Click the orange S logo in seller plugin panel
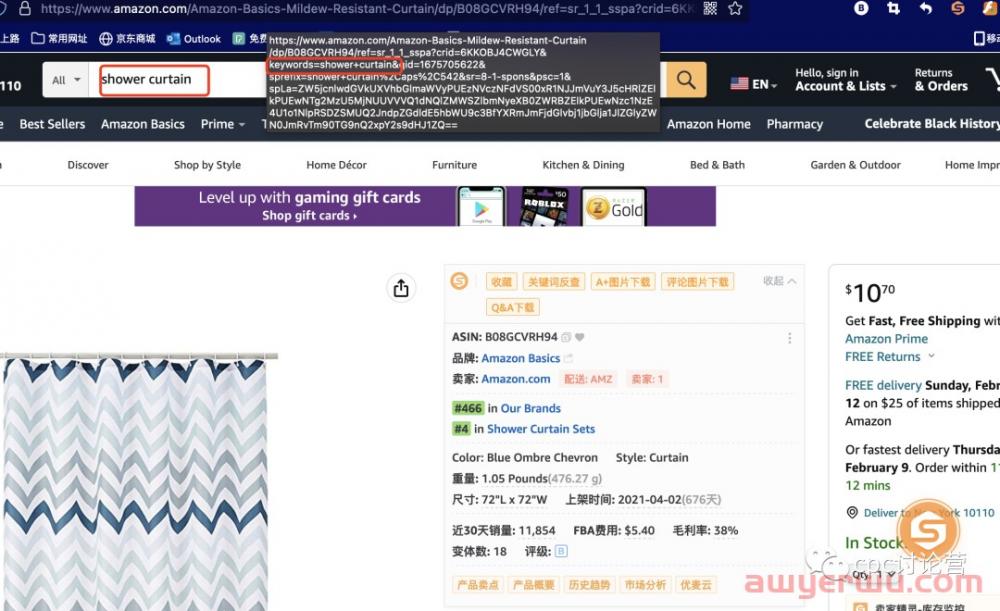This screenshot has width=1000, height=611. (459, 281)
